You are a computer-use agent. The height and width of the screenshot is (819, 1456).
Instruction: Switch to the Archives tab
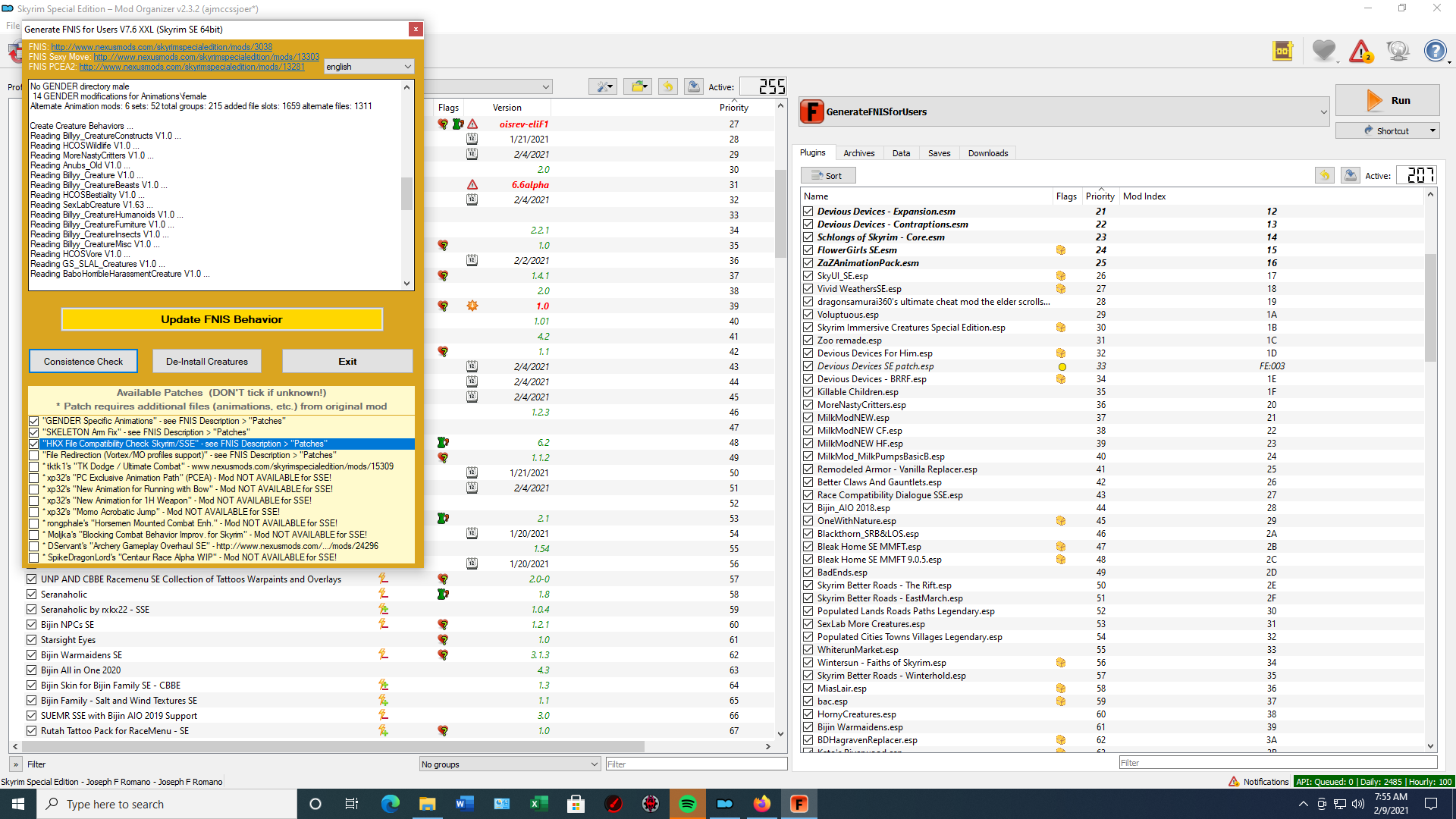coord(859,153)
